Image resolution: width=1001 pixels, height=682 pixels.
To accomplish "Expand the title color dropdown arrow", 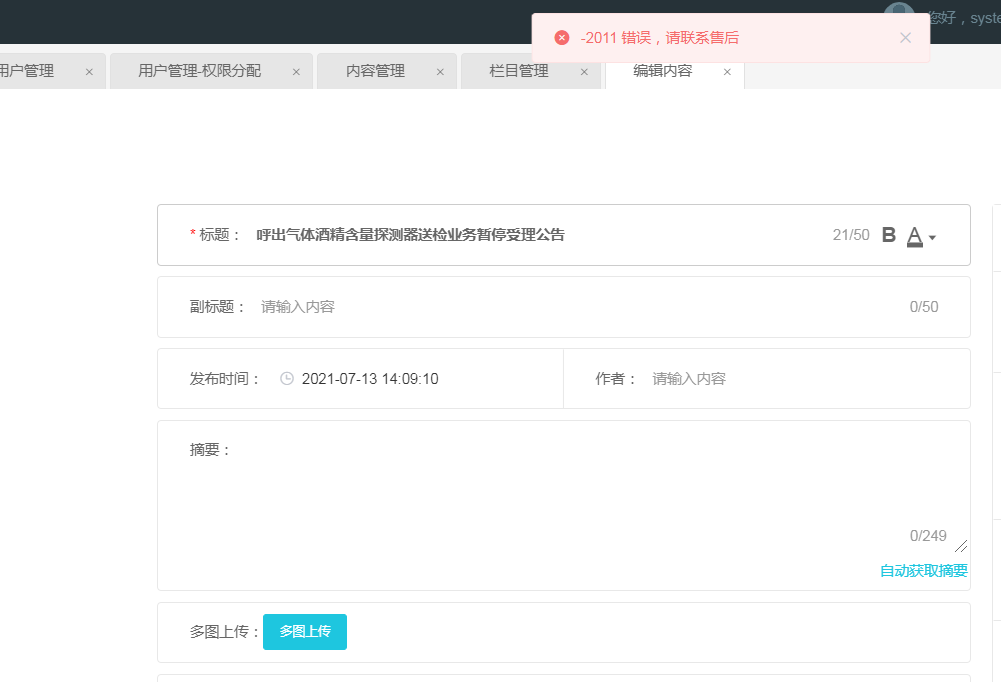I will 933,238.
